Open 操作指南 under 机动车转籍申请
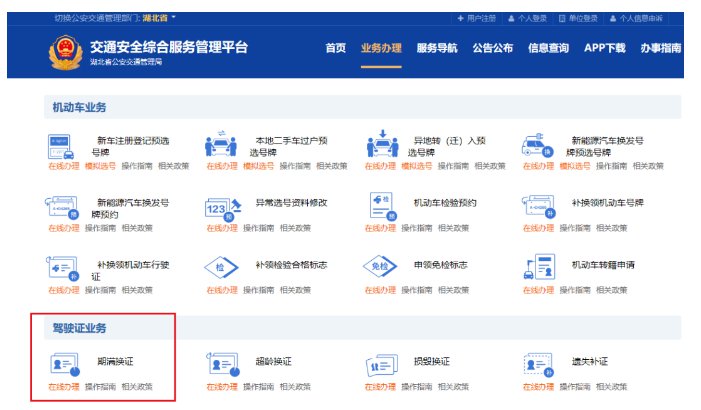This screenshot has width=701, height=410. click(575, 290)
